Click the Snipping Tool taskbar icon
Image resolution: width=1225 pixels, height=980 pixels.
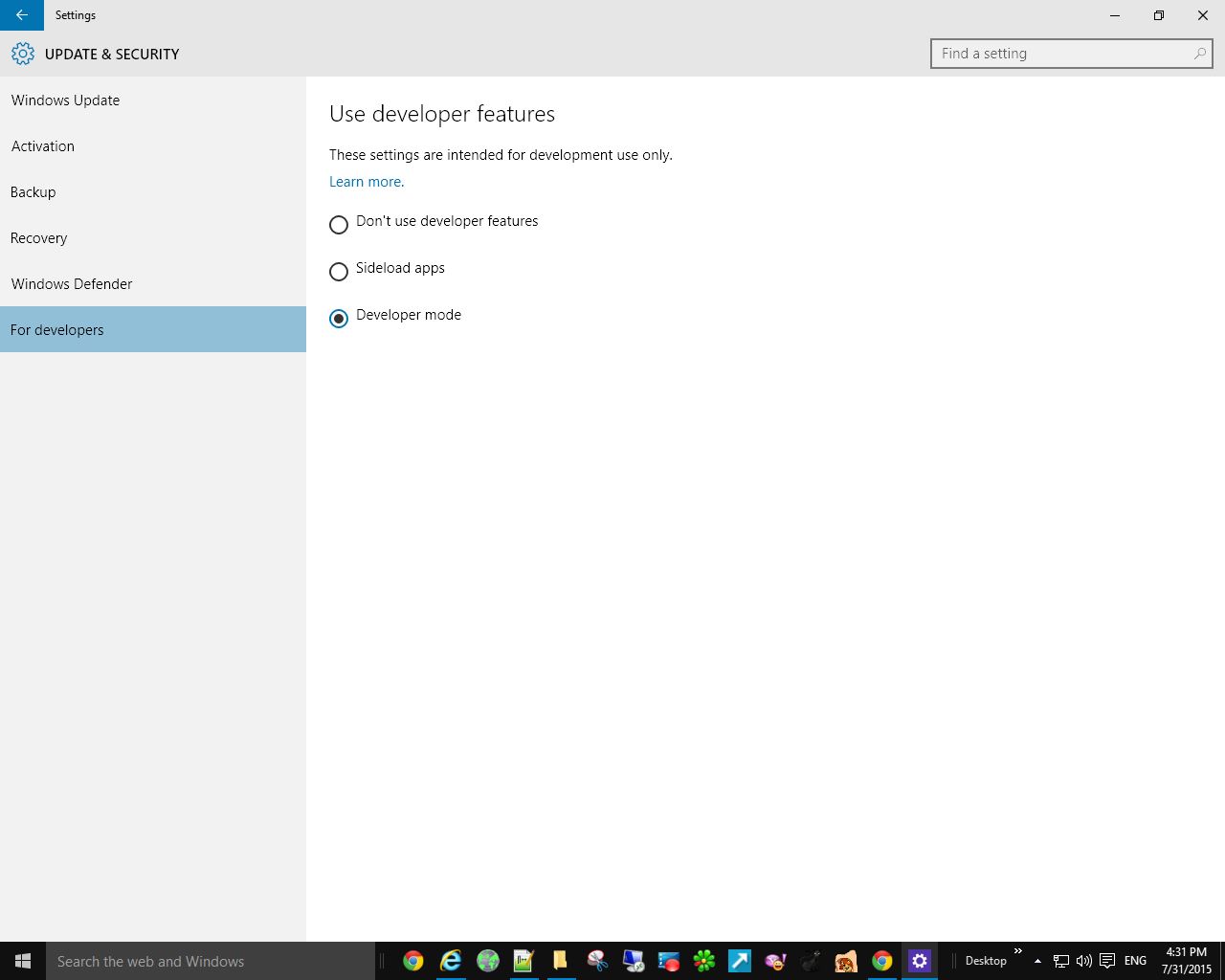(597, 961)
